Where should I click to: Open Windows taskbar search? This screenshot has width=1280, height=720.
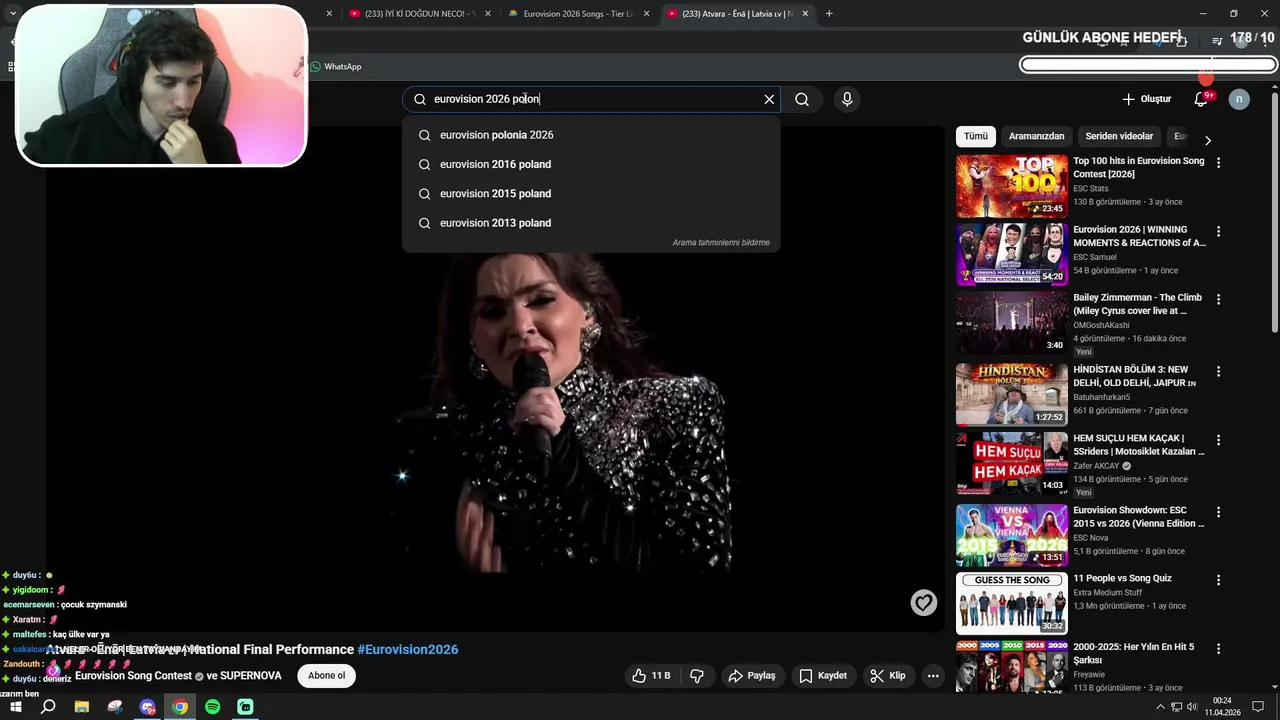[48, 707]
